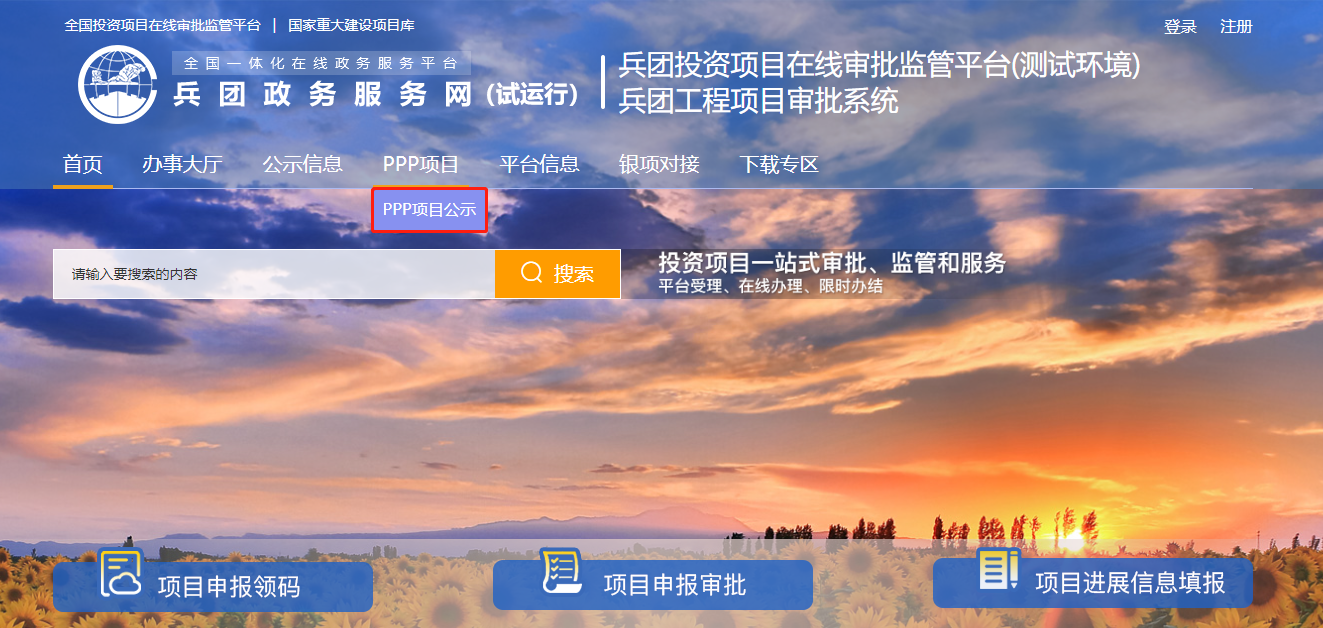This screenshot has height=628, width=1323.
Task: Click the 项目申报审批 button
Action: [x=653, y=585]
